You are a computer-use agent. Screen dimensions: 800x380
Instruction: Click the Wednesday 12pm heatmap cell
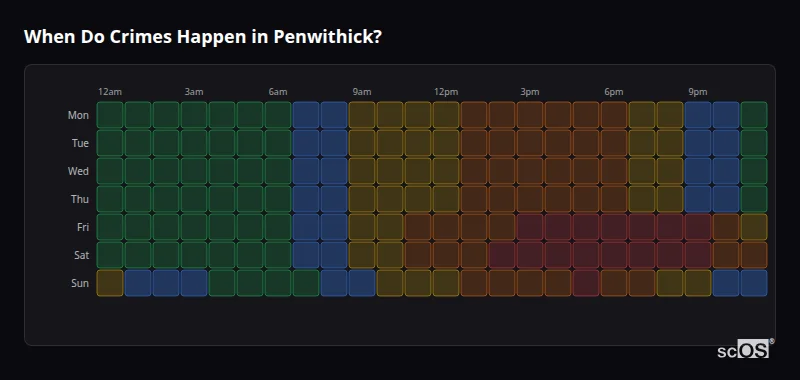(x=446, y=171)
